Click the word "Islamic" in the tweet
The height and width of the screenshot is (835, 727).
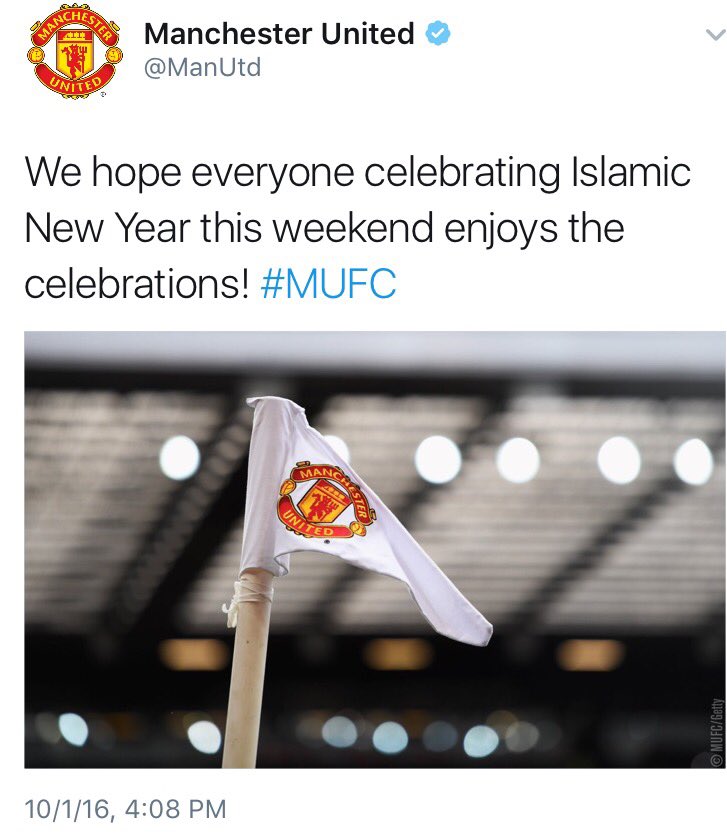coord(631,172)
